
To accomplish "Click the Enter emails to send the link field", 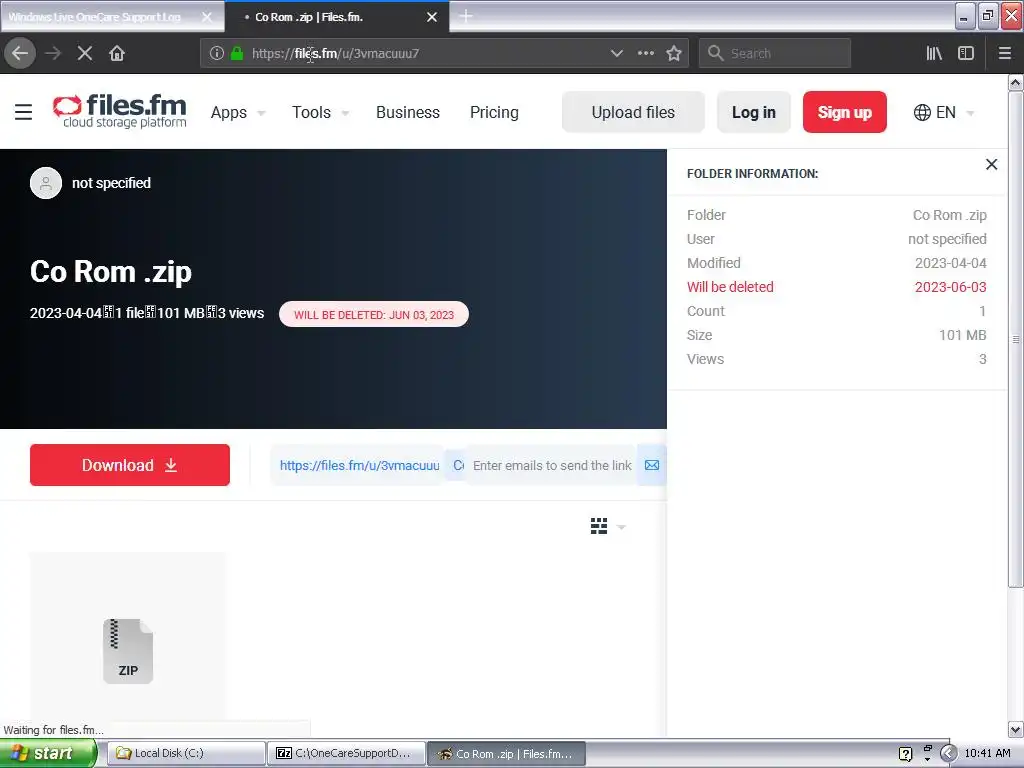I will pos(552,465).
